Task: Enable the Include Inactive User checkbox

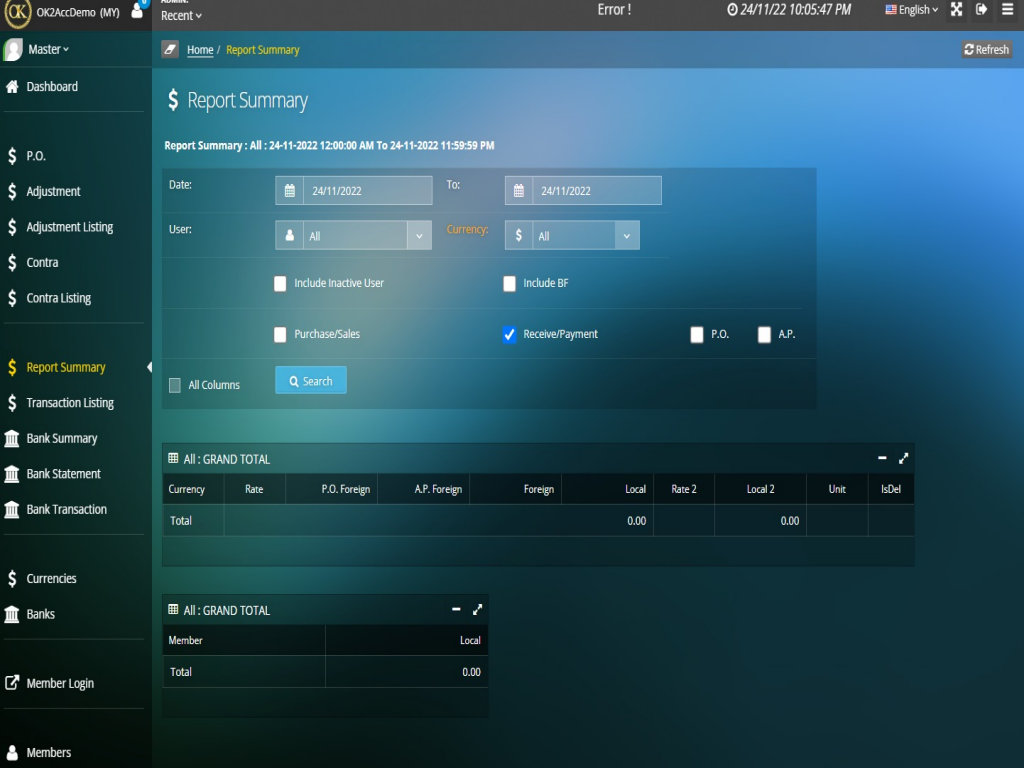Action: (x=280, y=284)
